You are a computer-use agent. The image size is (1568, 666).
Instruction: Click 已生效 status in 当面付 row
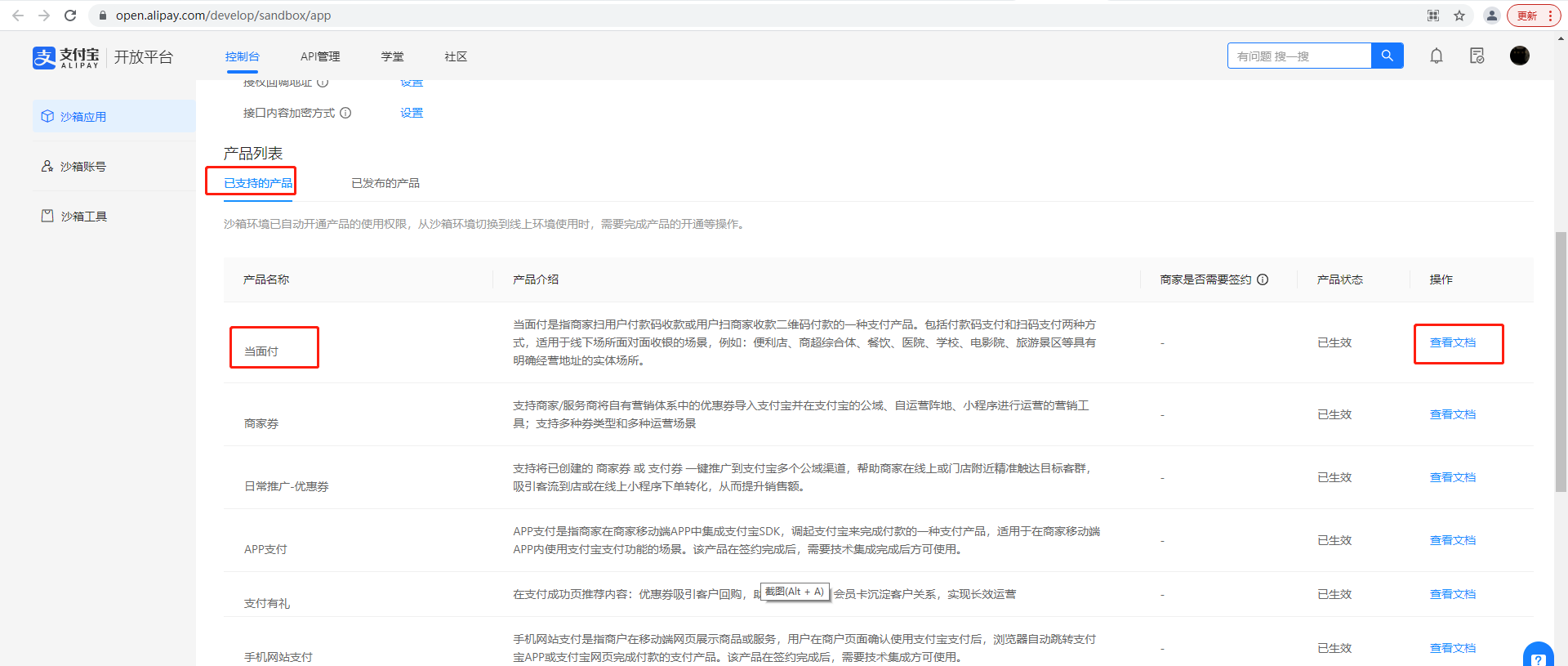[1334, 342]
